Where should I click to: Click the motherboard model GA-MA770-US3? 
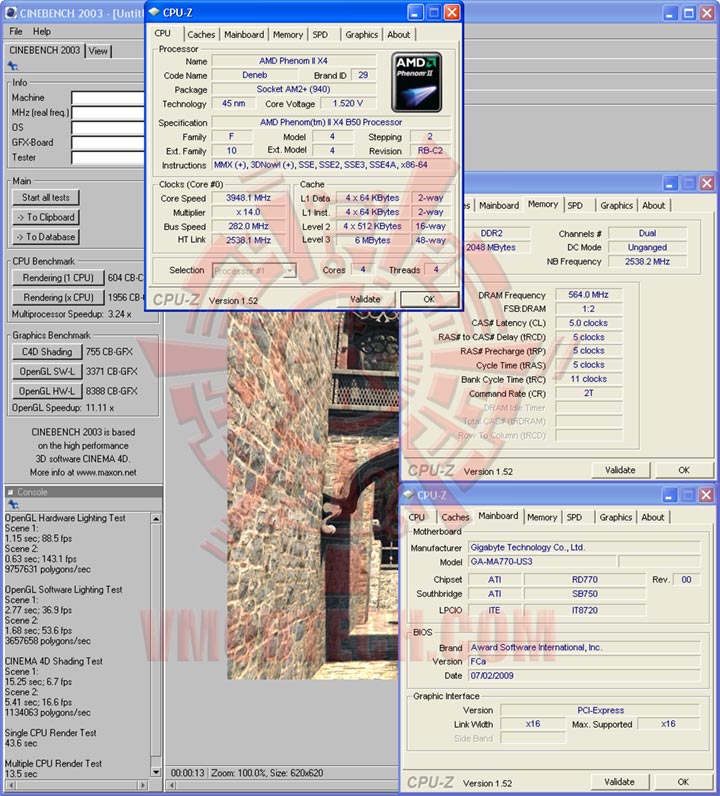pos(542,562)
